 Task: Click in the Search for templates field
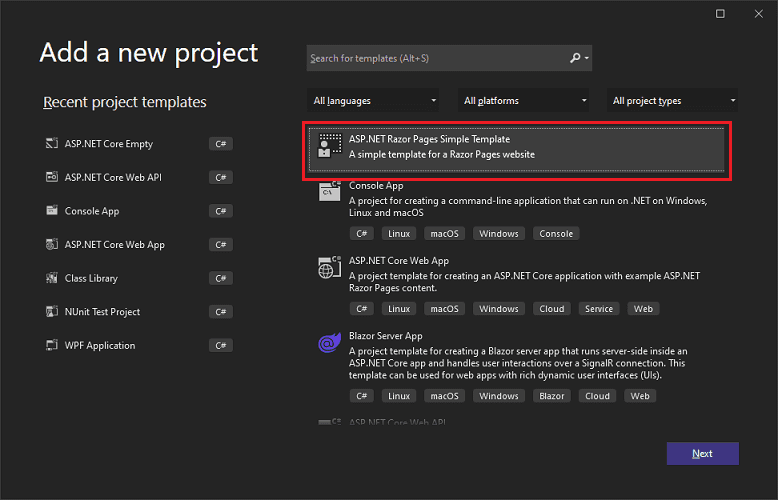436,58
